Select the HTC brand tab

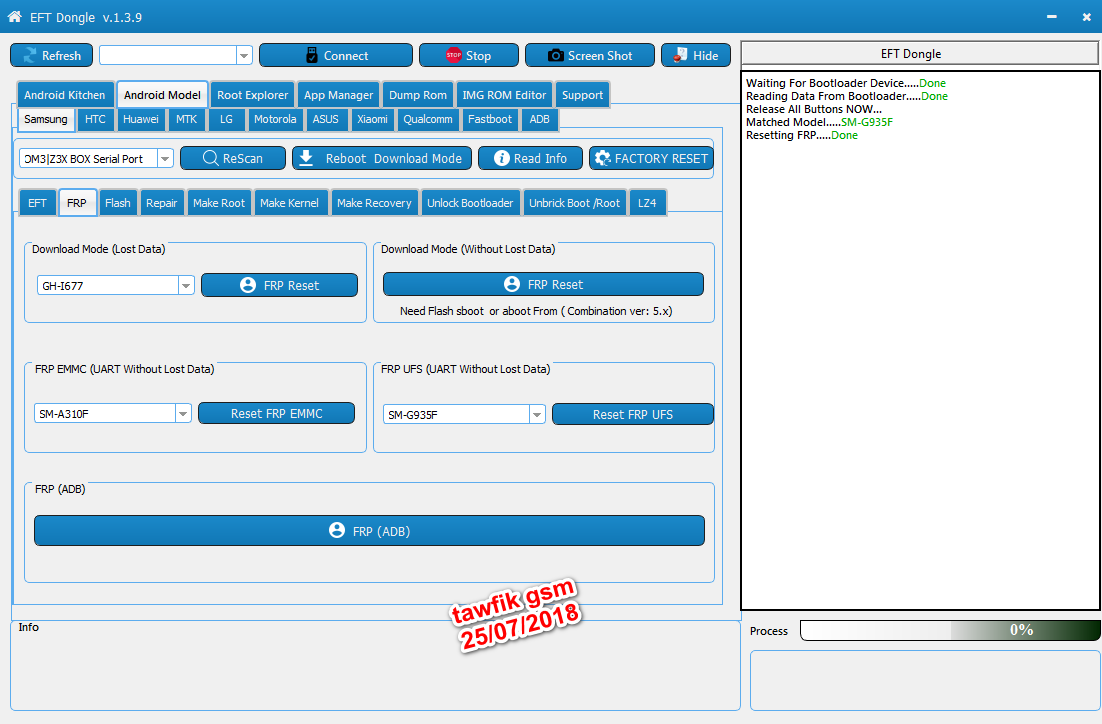tap(95, 119)
